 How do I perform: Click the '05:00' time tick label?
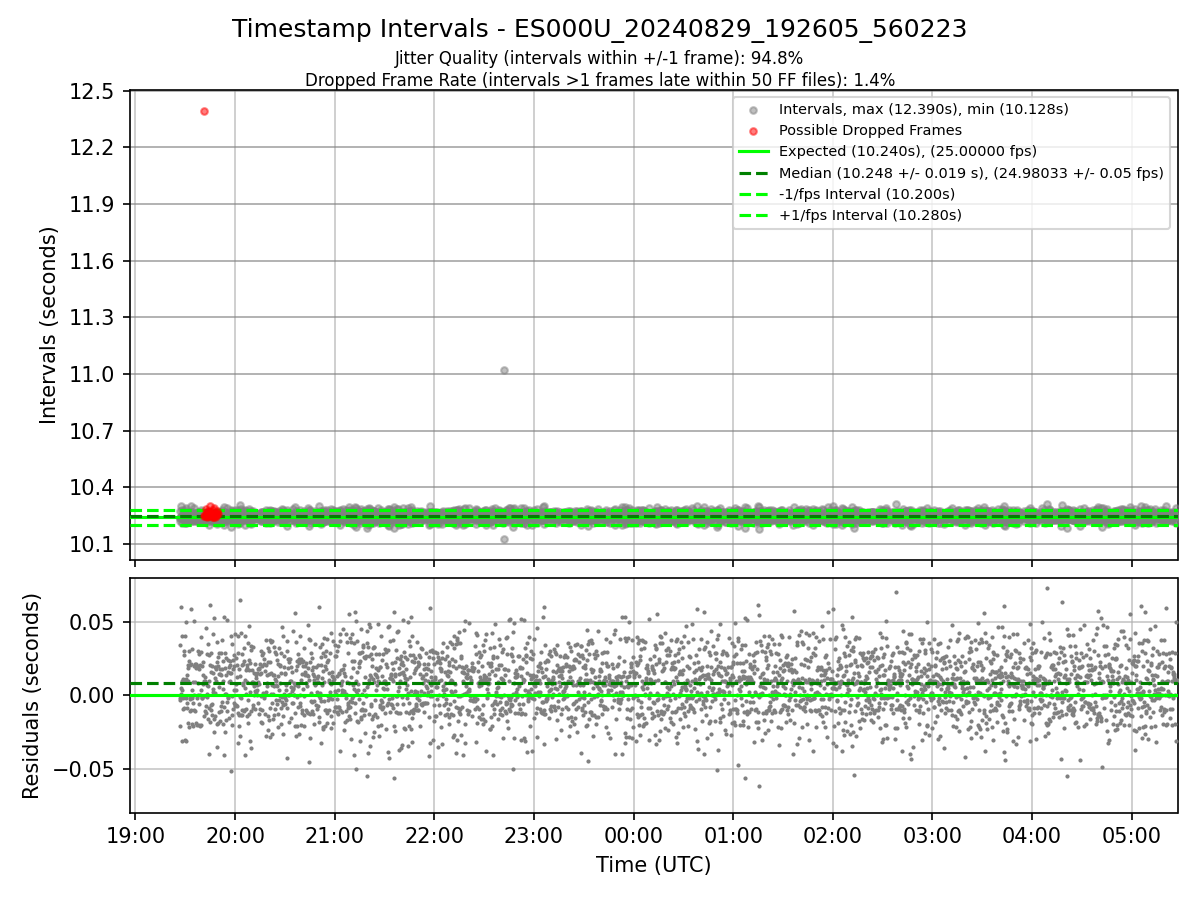click(1131, 835)
